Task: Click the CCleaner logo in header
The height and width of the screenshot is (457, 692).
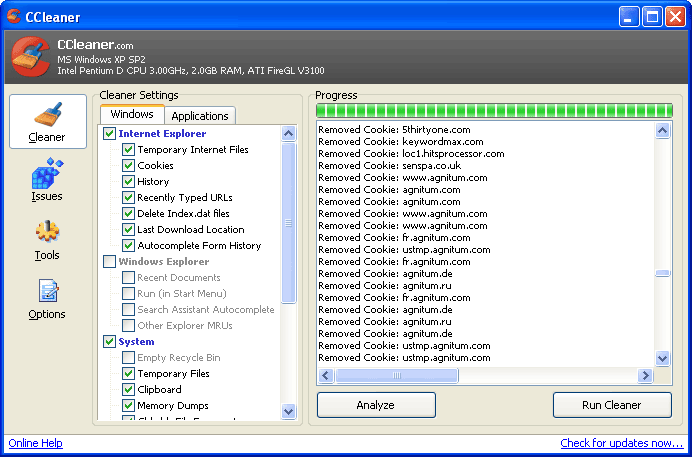Action: click(x=30, y=56)
